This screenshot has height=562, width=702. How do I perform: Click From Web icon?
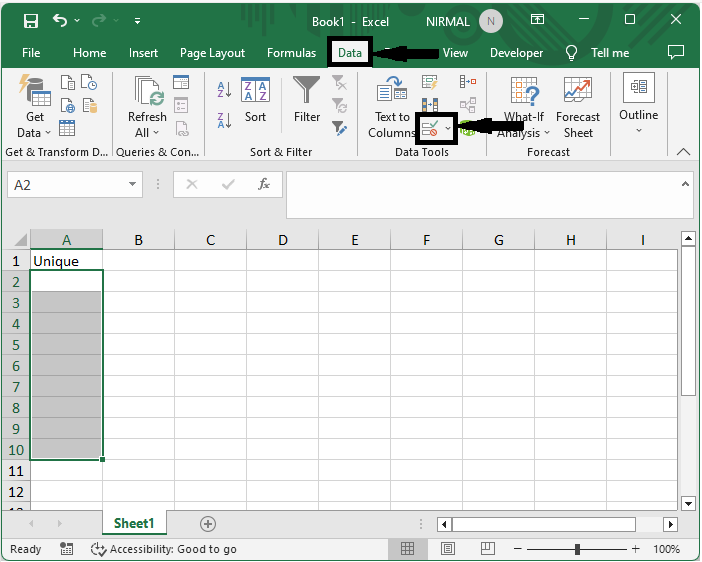[x=68, y=106]
